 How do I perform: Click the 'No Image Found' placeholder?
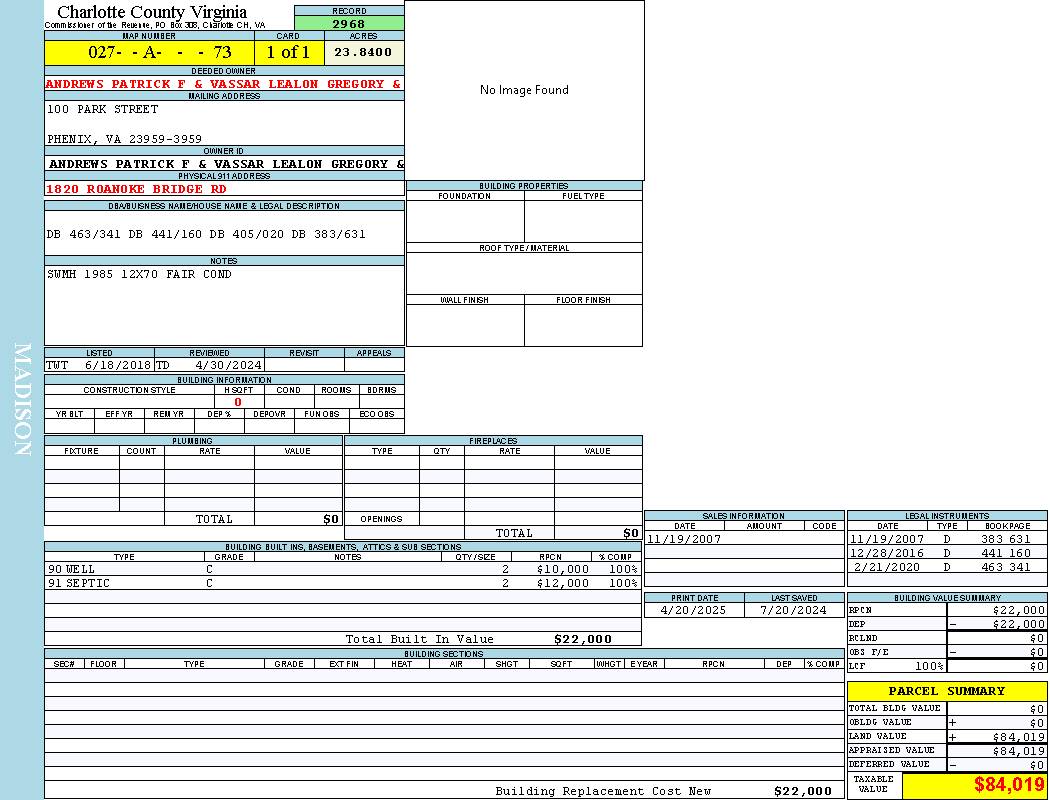coord(524,90)
